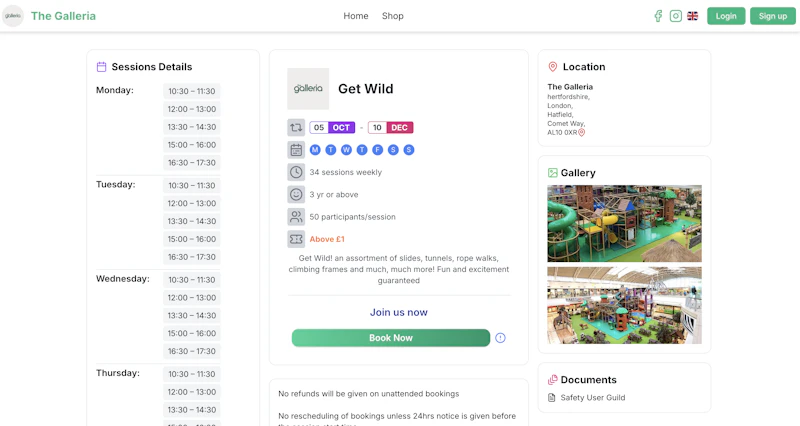Click the Location pin icon heading
This screenshot has height=426, width=800.
coord(553,67)
